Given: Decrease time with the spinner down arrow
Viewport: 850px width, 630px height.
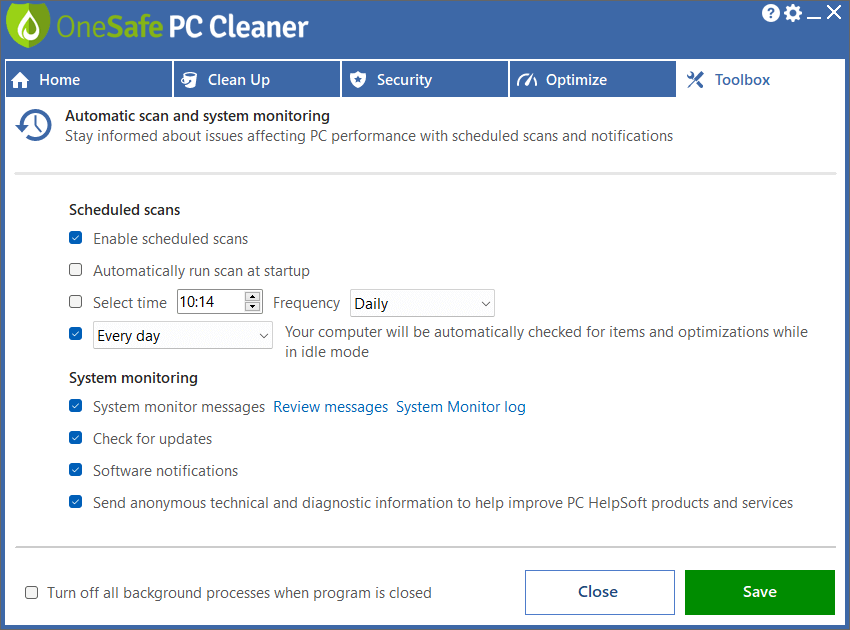Looking at the screenshot, I should pyautogui.click(x=253, y=307).
